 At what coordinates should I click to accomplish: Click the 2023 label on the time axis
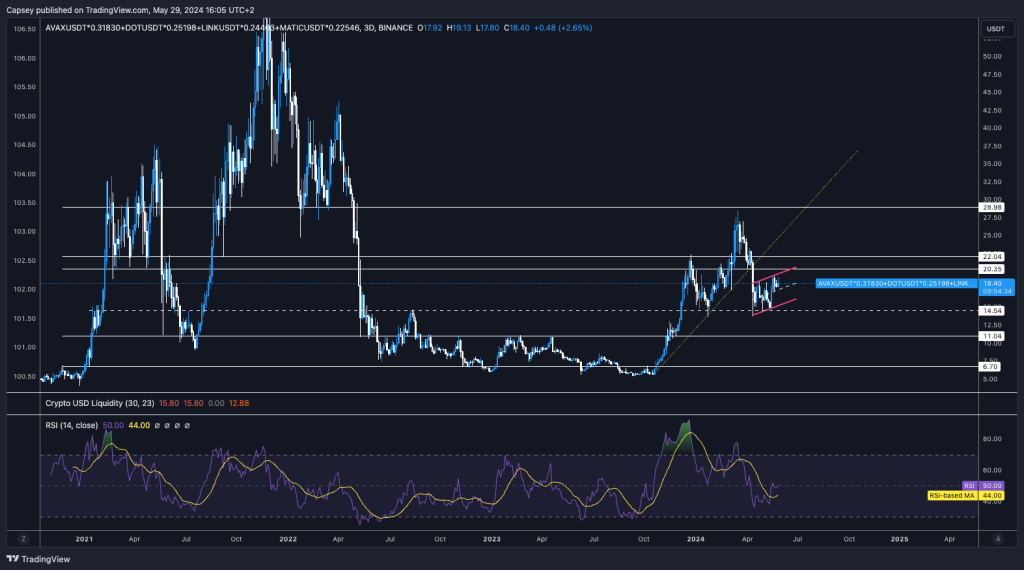pos(492,539)
